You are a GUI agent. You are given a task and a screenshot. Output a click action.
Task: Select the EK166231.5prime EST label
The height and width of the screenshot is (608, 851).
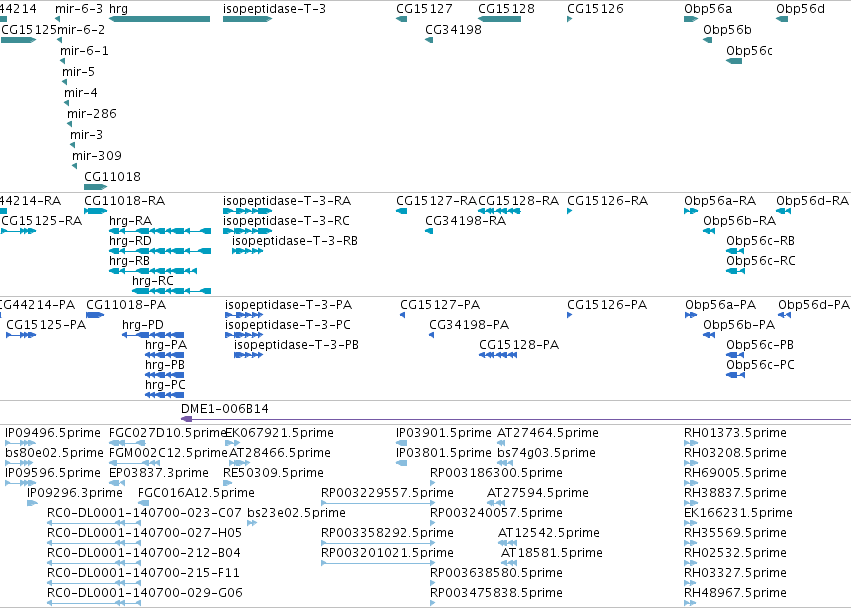[739, 513]
